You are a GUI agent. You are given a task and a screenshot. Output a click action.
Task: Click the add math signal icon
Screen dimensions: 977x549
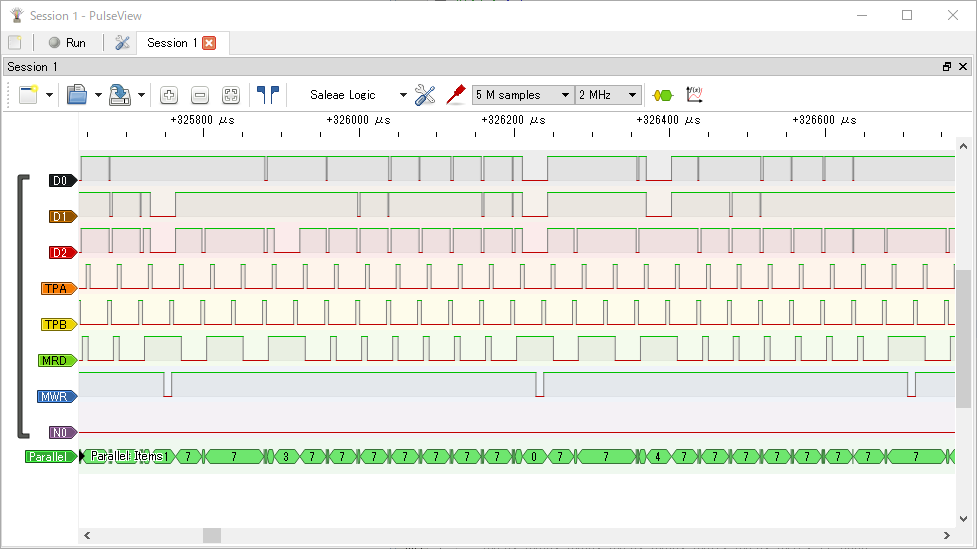pyautogui.click(x=694, y=95)
